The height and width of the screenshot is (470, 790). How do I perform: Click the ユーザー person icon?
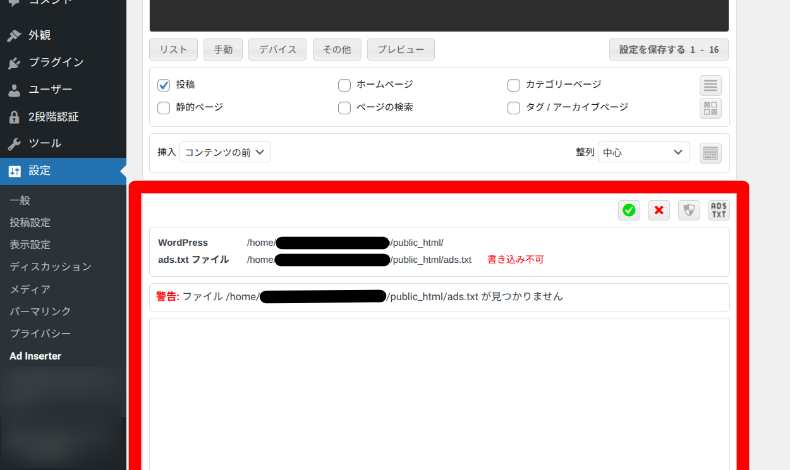[14, 90]
